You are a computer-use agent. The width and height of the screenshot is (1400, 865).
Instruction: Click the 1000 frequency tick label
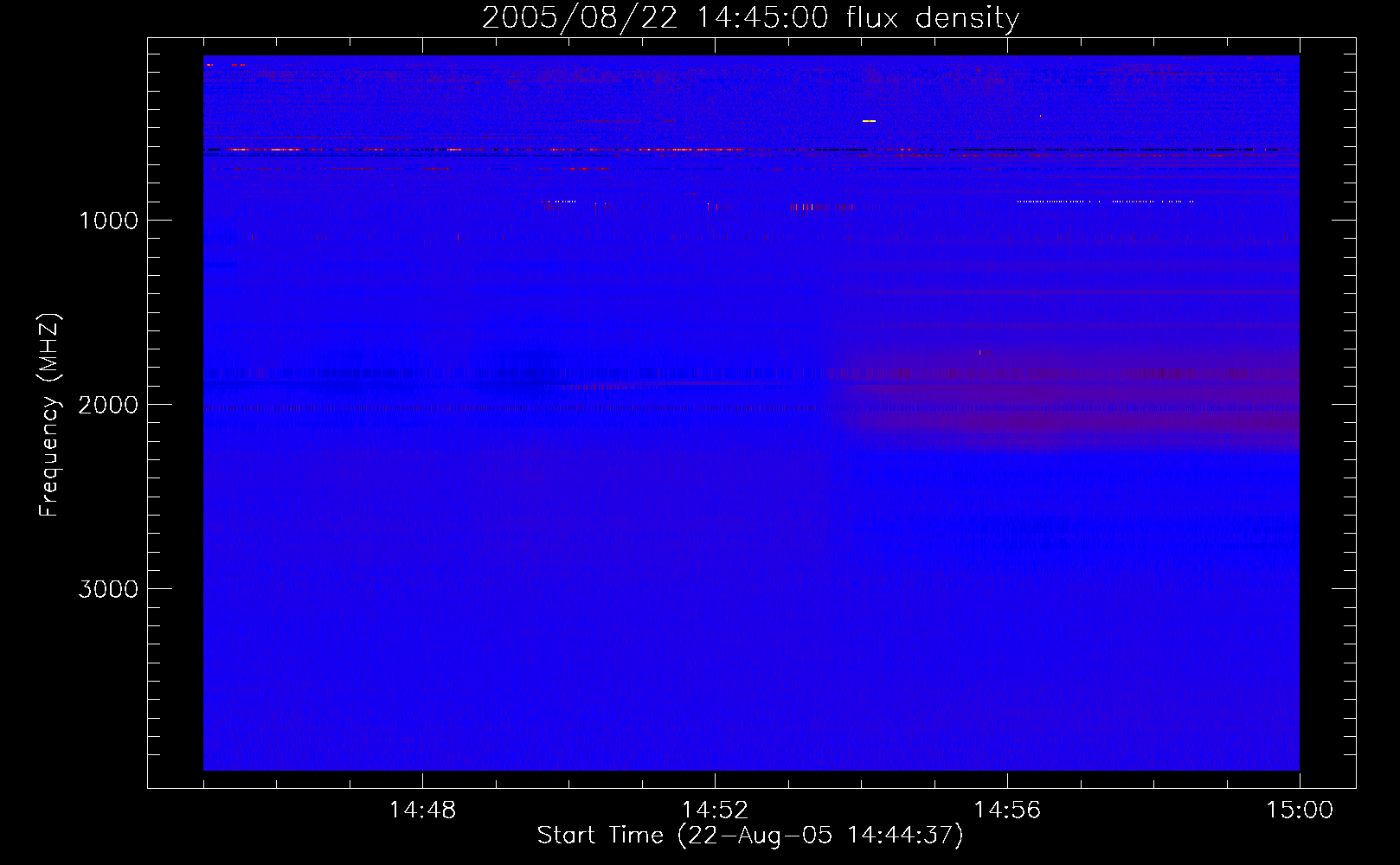[108, 221]
